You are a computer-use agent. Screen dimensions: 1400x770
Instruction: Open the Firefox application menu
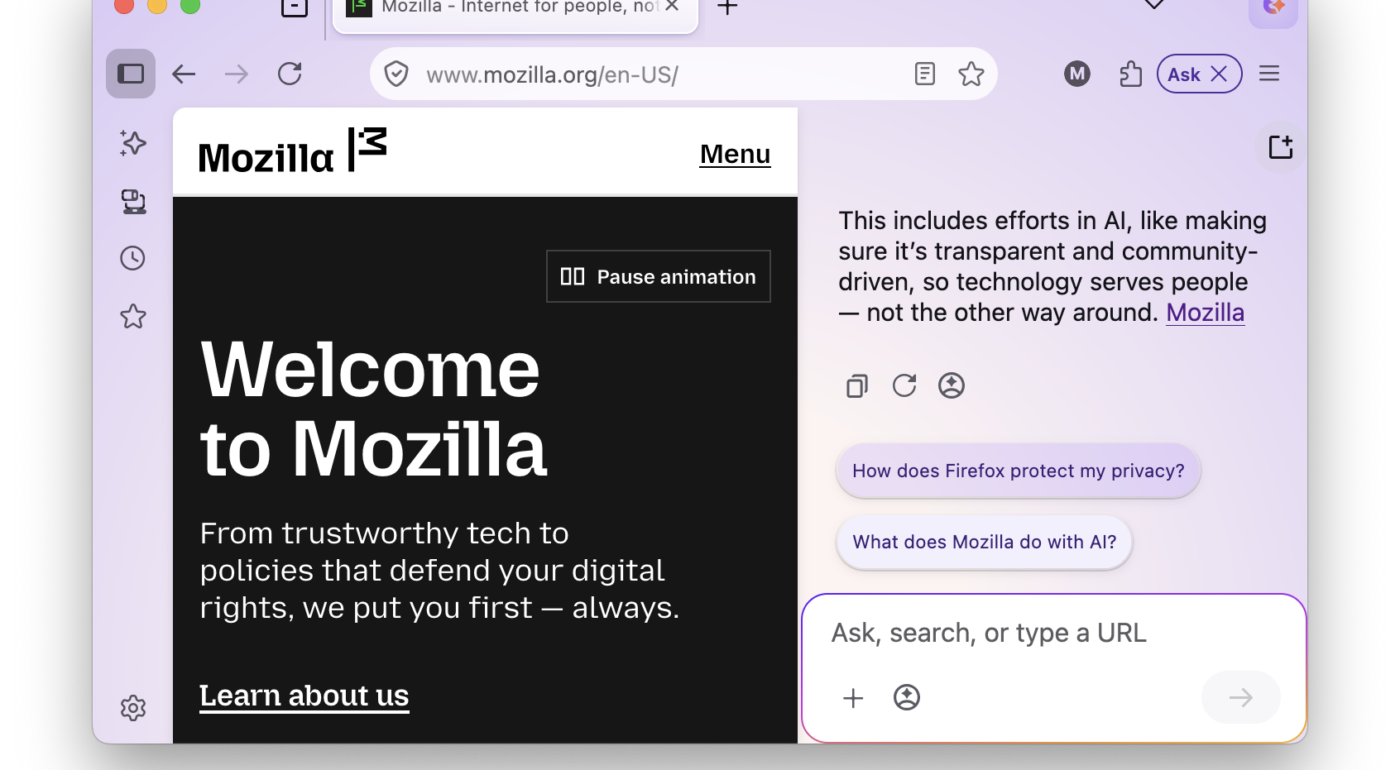pyautogui.click(x=1268, y=73)
